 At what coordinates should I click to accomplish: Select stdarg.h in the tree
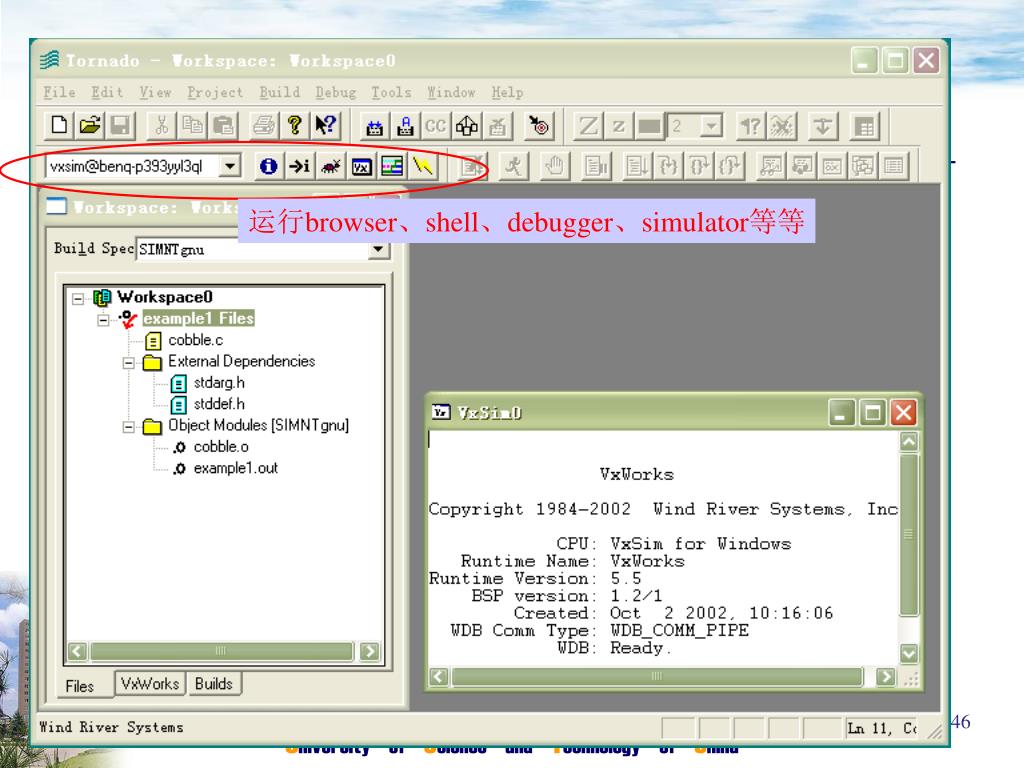click(x=219, y=383)
